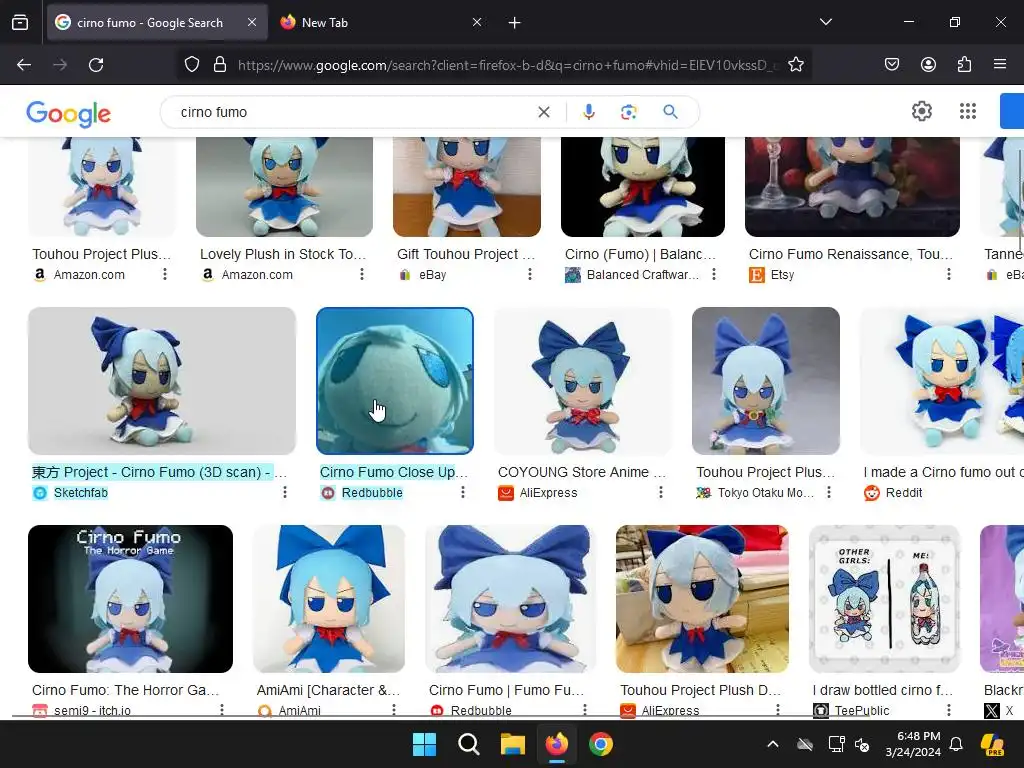Image resolution: width=1024 pixels, height=768 pixels.
Task: Open options for Sketchfab Cirno result
Action: tap(285, 492)
